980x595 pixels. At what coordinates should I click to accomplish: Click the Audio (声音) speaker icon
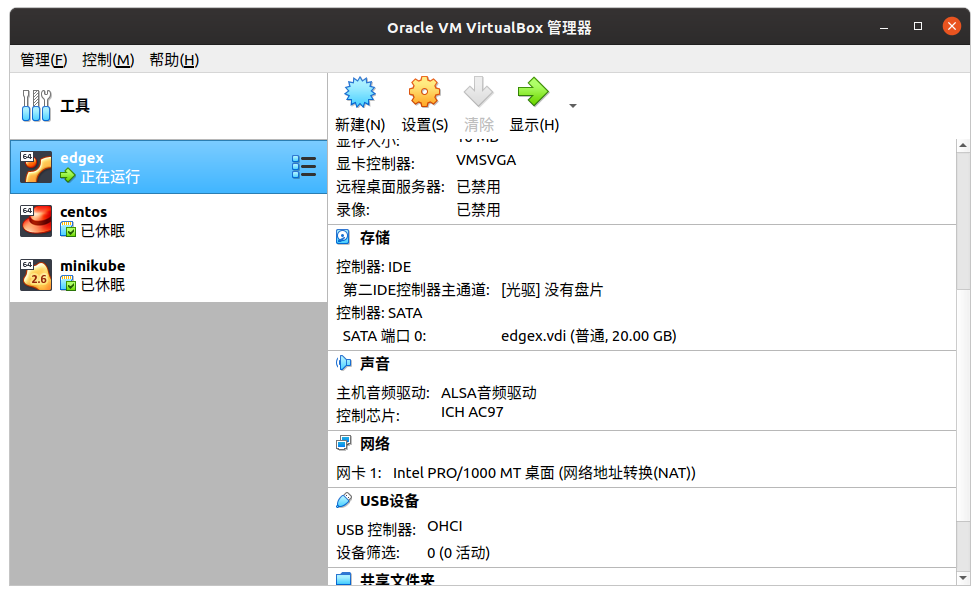[343, 363]
